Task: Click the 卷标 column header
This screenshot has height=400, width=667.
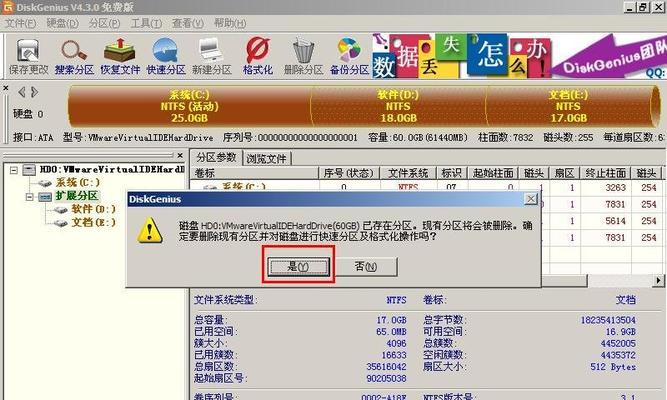Action: coord(254,173)
